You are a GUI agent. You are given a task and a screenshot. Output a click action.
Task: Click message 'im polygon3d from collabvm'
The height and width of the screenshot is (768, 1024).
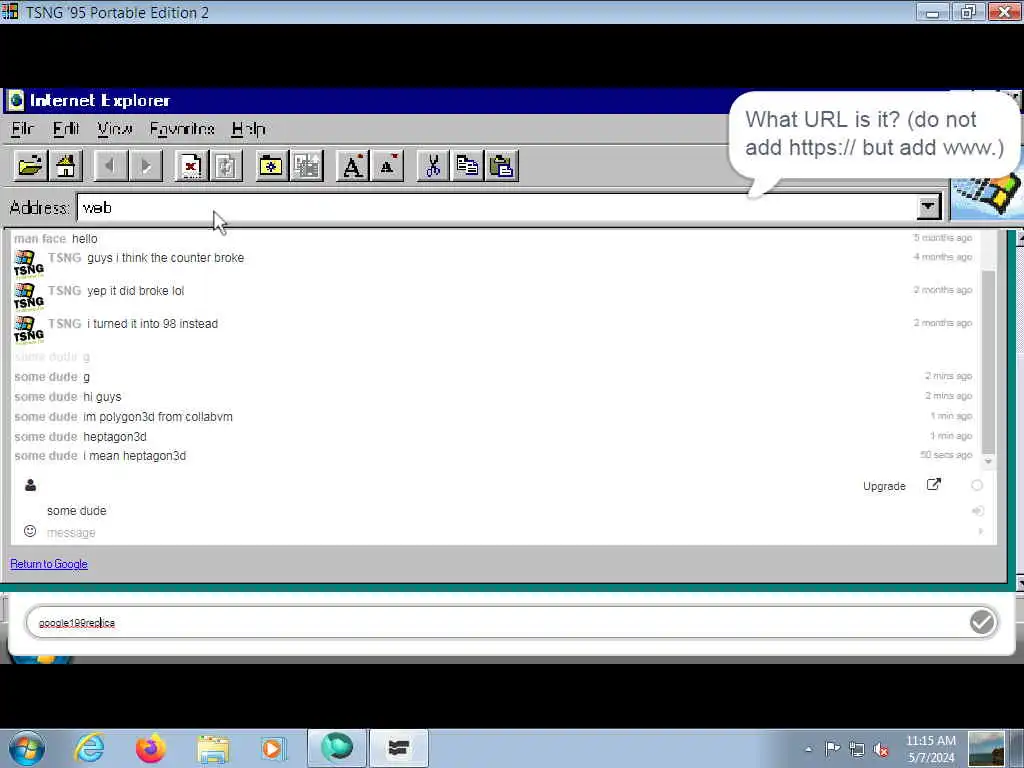(x=158, y=417)
